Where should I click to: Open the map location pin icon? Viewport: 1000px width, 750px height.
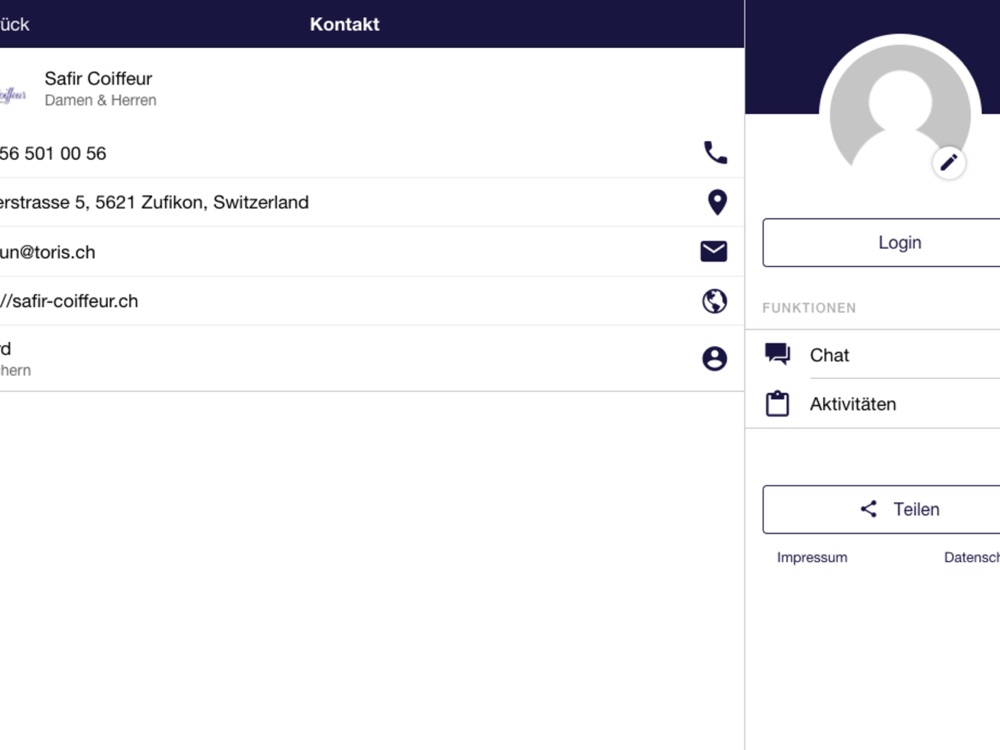[717, 202]
